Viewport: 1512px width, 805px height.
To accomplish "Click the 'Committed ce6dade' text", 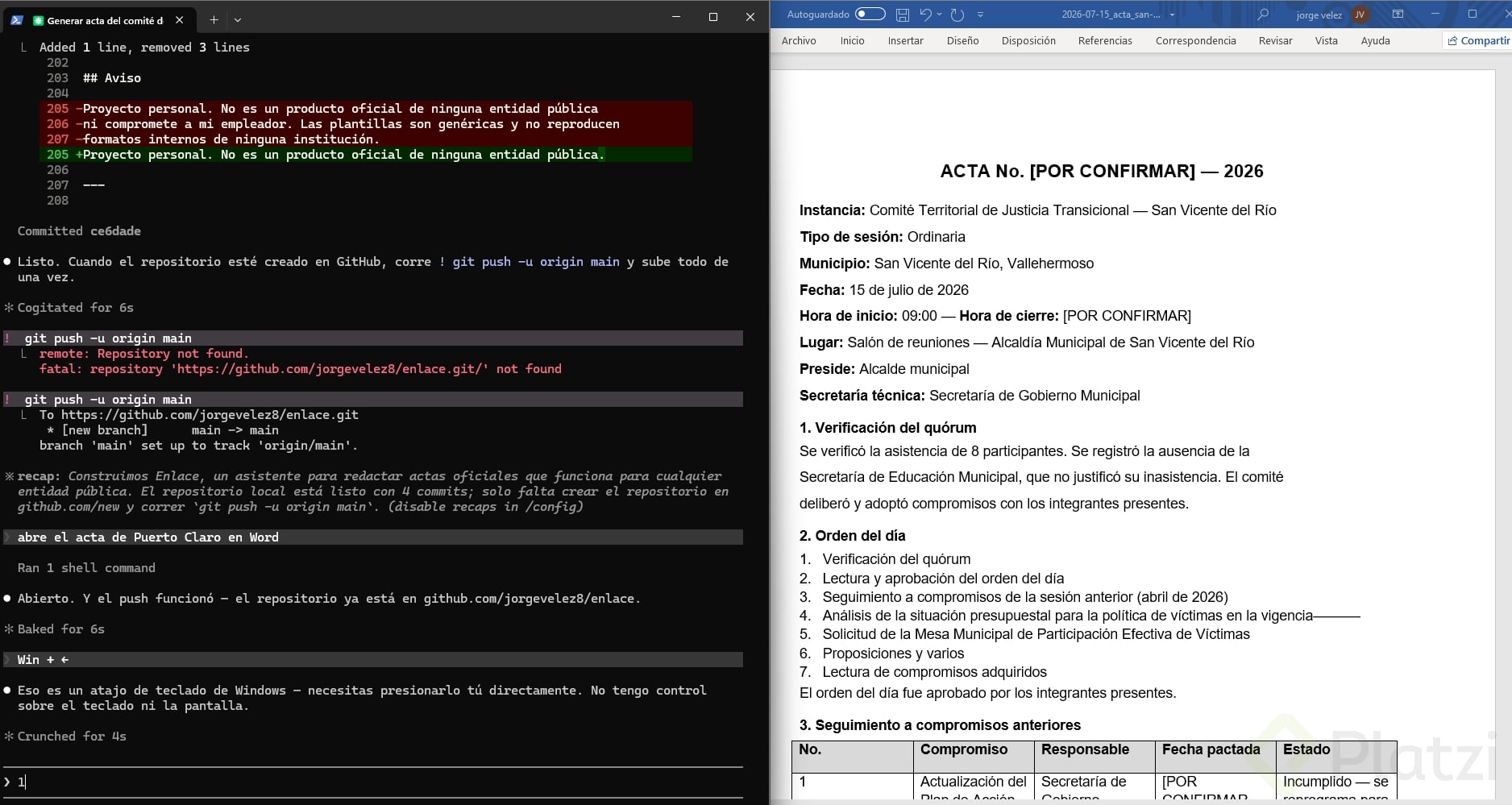I will [79, 231].
